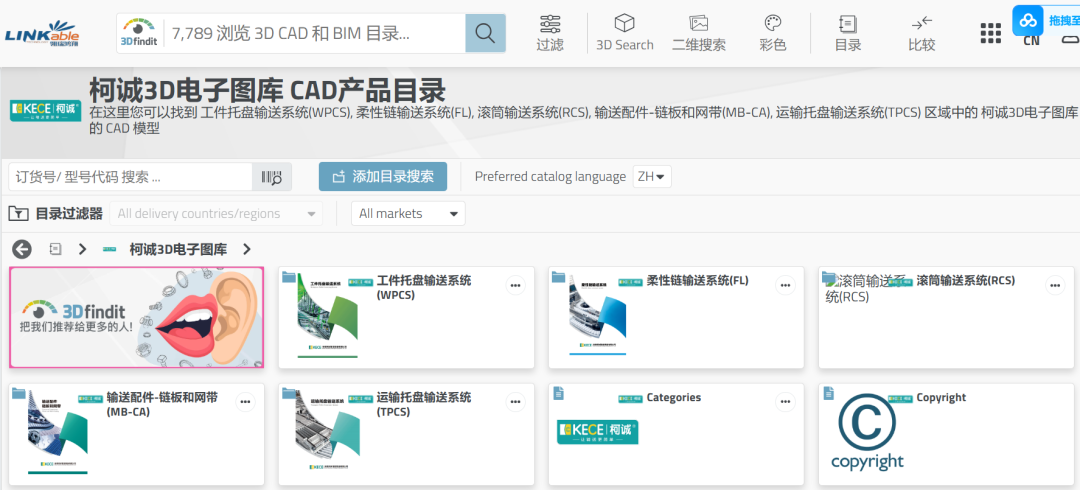Expand the Preferred catalog language ZH dropdown
This screenshot has width=1080, height=490.
pos(652,177)
